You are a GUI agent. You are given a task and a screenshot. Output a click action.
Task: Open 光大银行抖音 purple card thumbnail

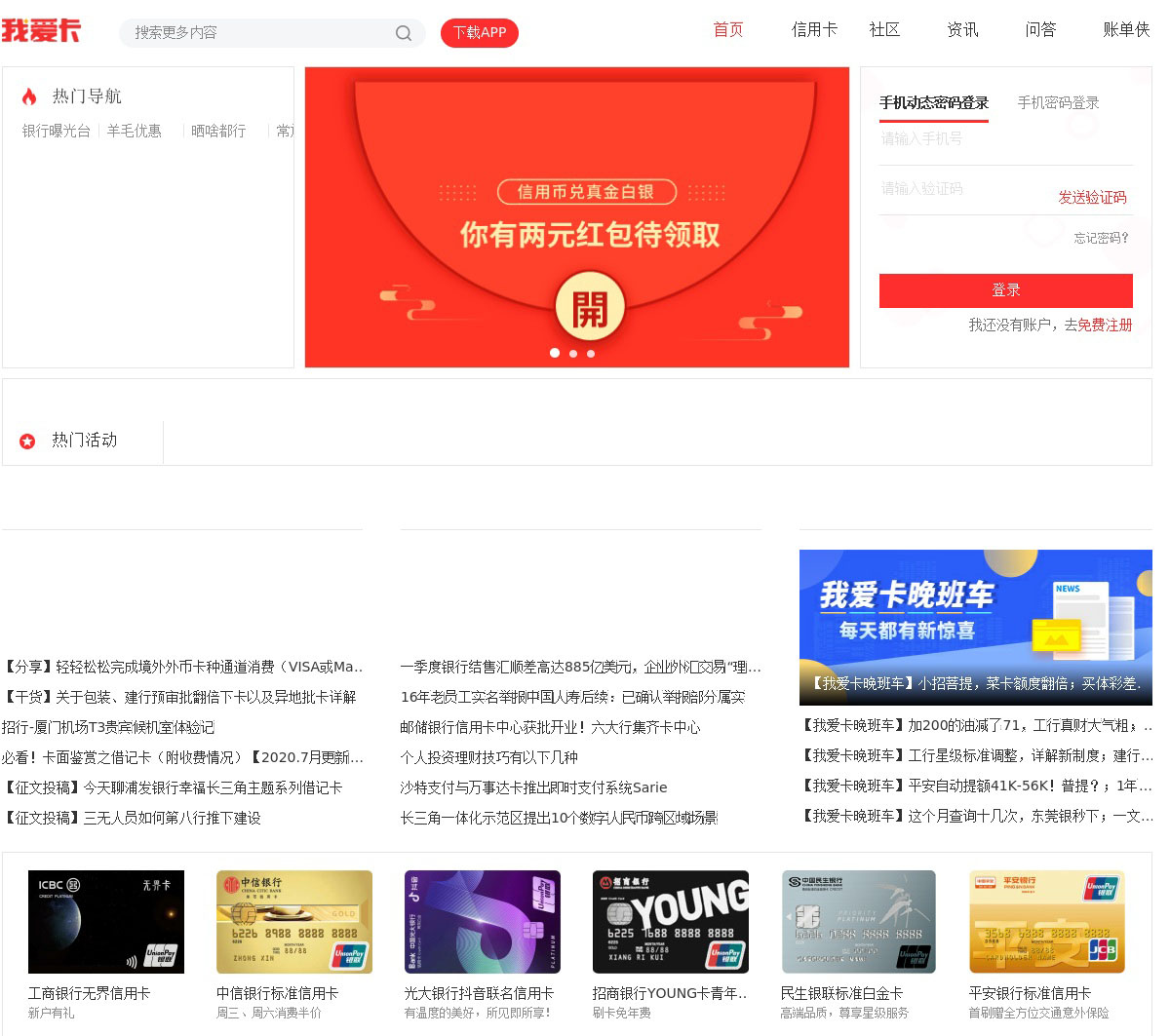coord(483,922)
